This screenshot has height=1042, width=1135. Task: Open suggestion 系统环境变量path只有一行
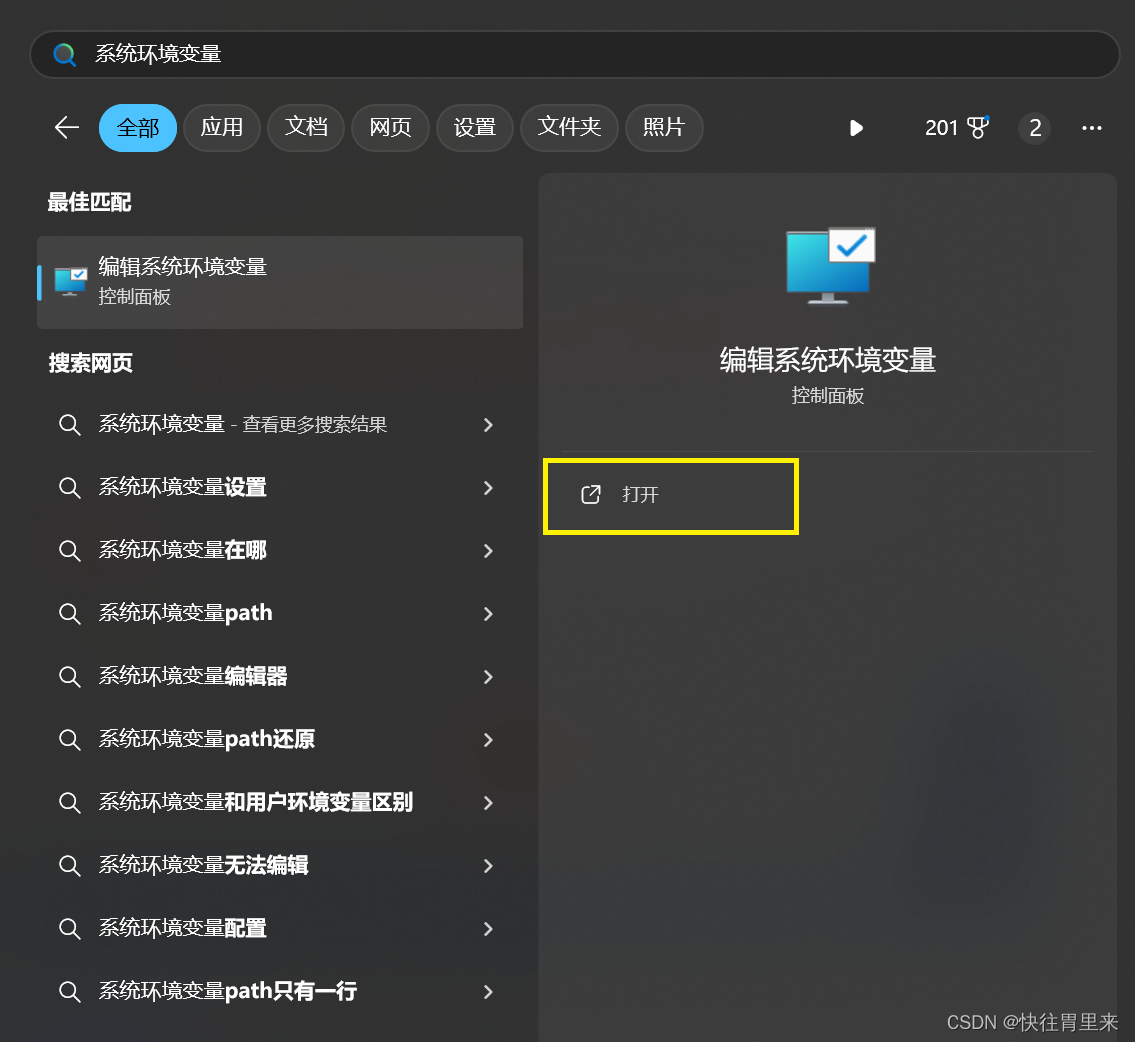pyautogui.click(x=280, y=991)
